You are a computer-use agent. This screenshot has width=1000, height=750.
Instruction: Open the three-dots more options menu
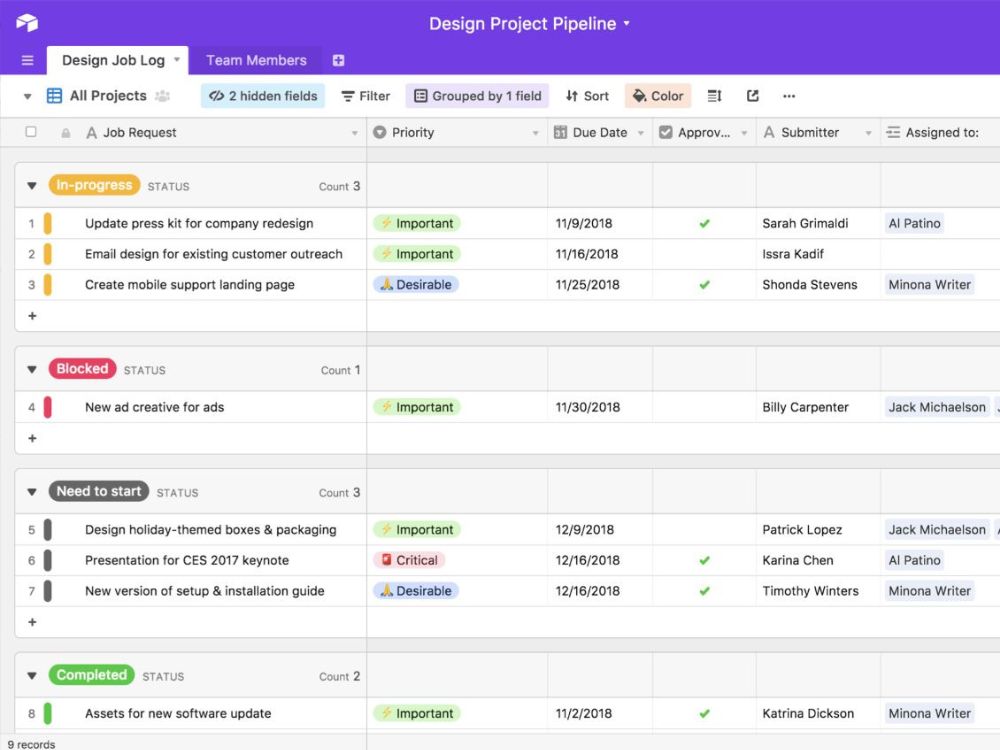[x=789, y=96]
